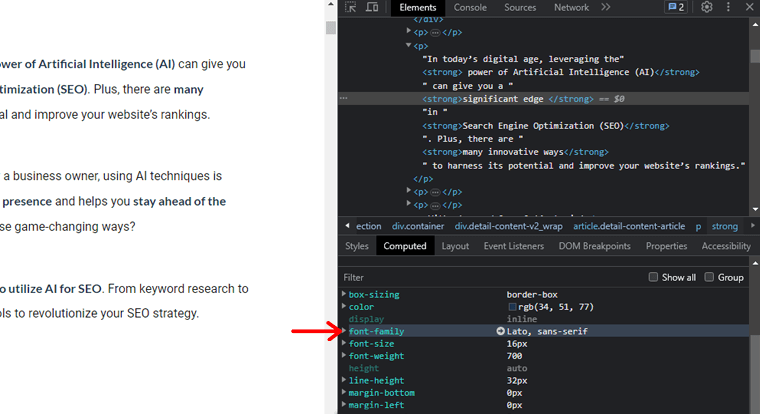The width and height of the screenshot is (760, 414).
Task: Expand the font-size property
Action: pos(344,343)
